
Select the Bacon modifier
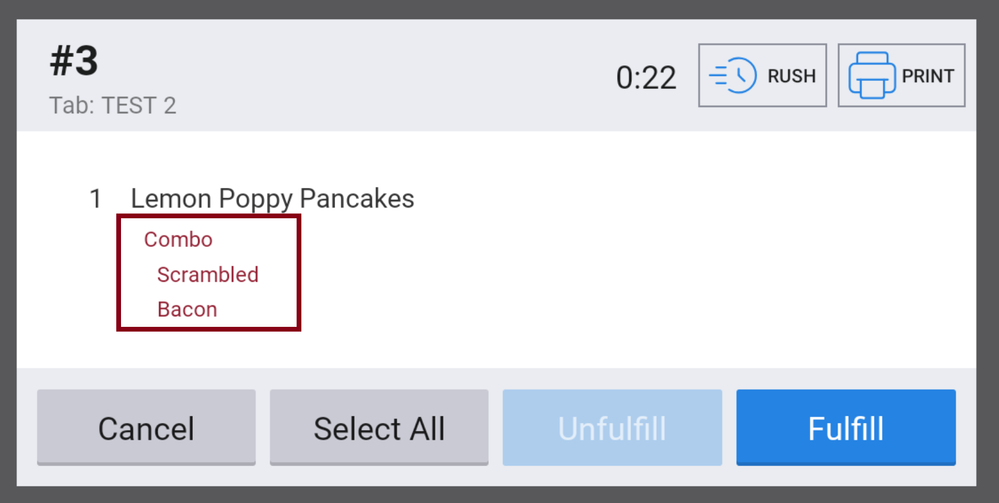click(x=187, y=309)
